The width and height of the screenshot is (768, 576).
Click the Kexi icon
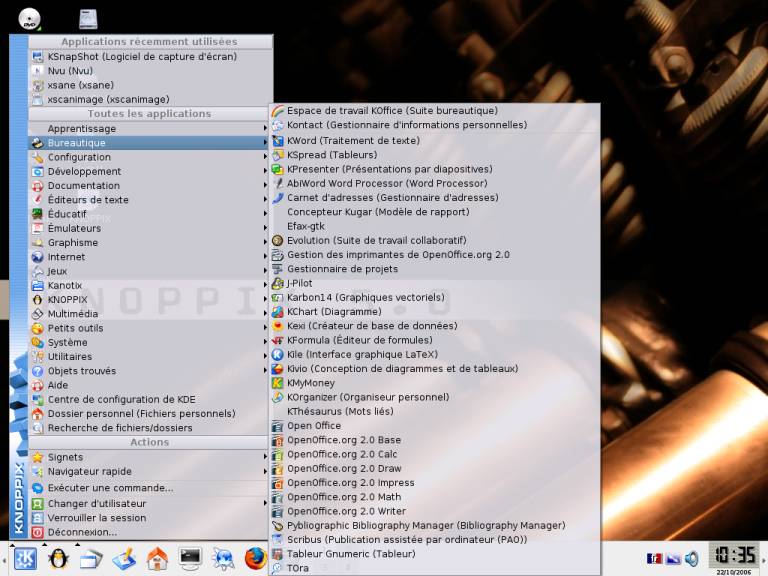[278, 326]
